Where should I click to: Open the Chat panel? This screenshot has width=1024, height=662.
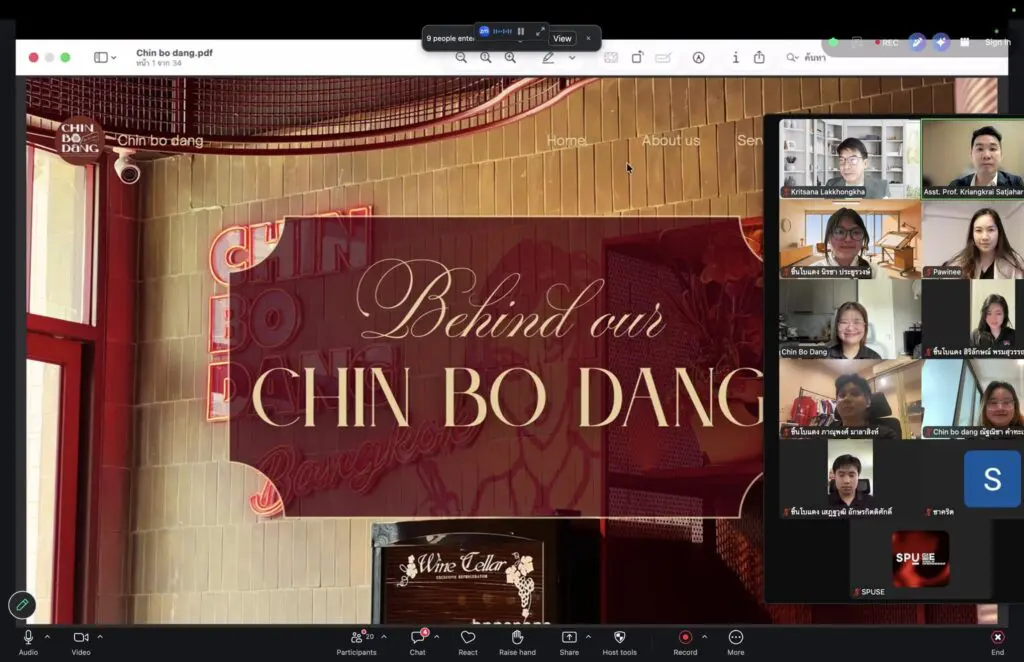pos(418,642)
